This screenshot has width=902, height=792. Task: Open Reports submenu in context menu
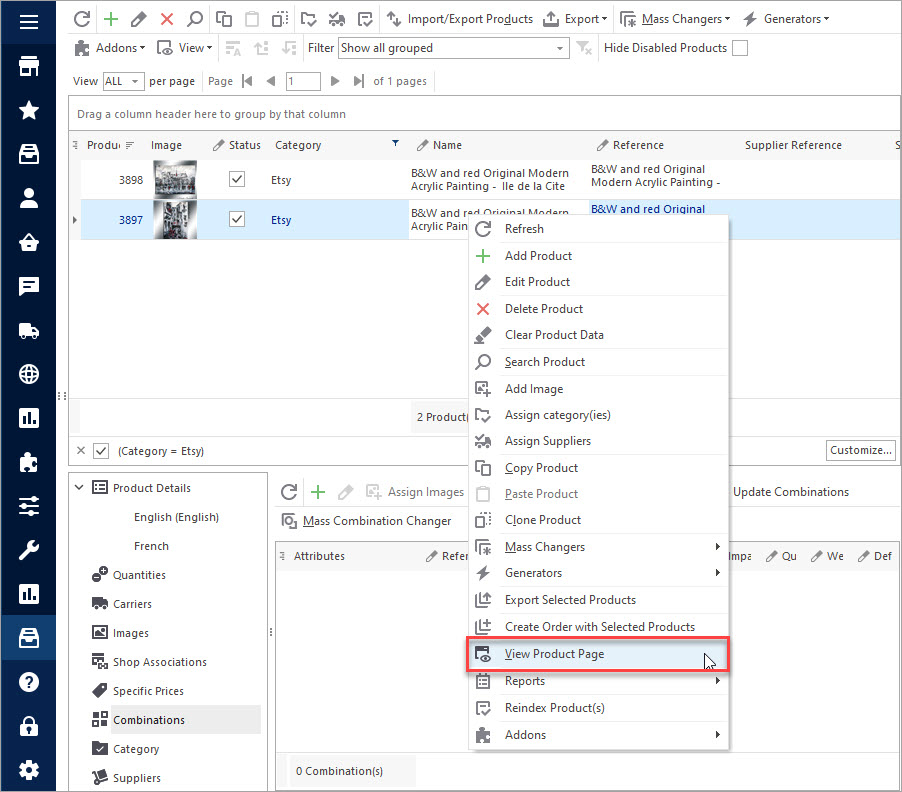pos(598,681)
